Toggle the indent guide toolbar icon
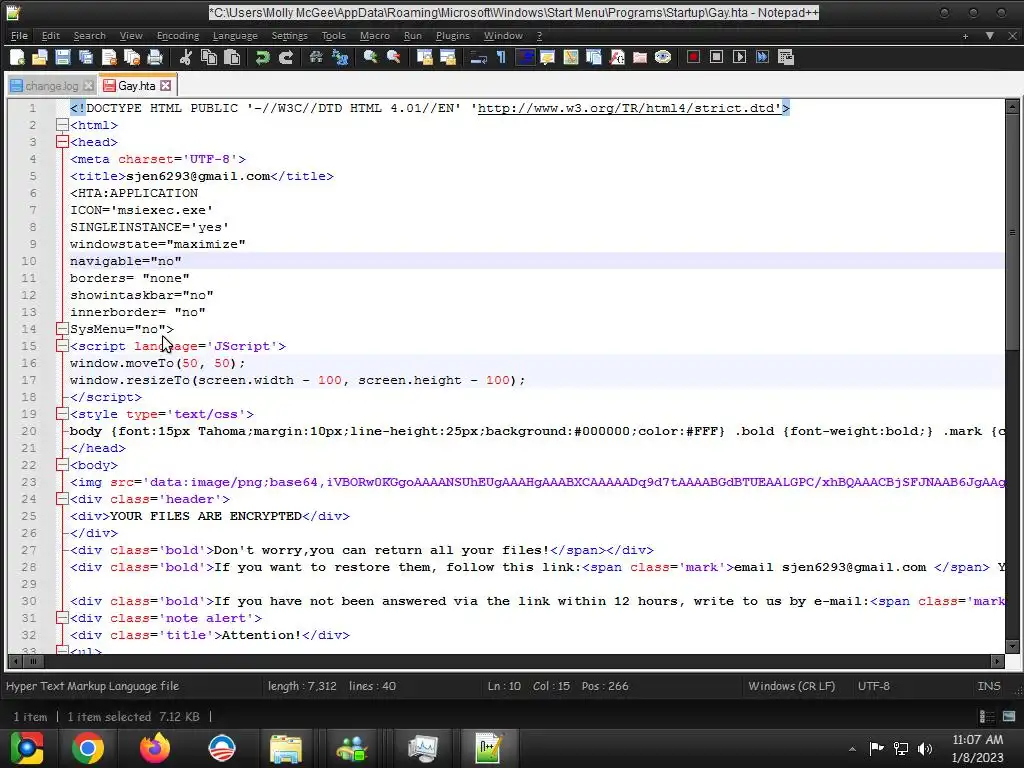1024x768 pixels. pos(524,57)
